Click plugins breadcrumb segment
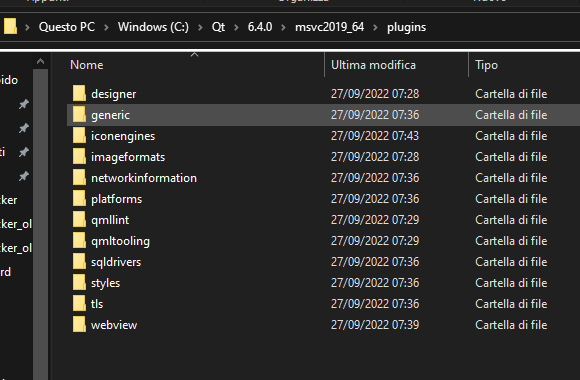The image size is (580, 380). (x=406, y=27)
